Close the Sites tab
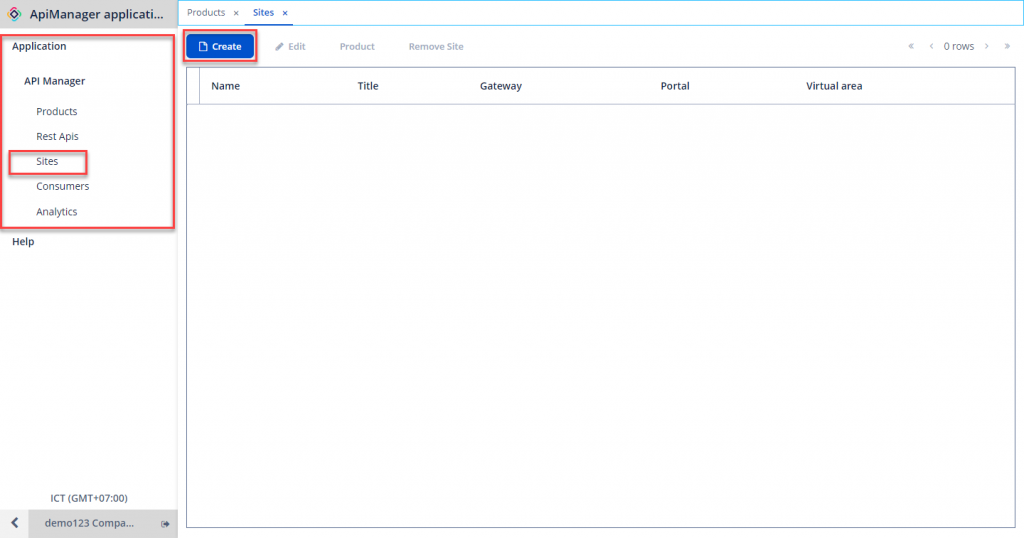This screenshot has height=538, width=1024. tap(285, 13)
